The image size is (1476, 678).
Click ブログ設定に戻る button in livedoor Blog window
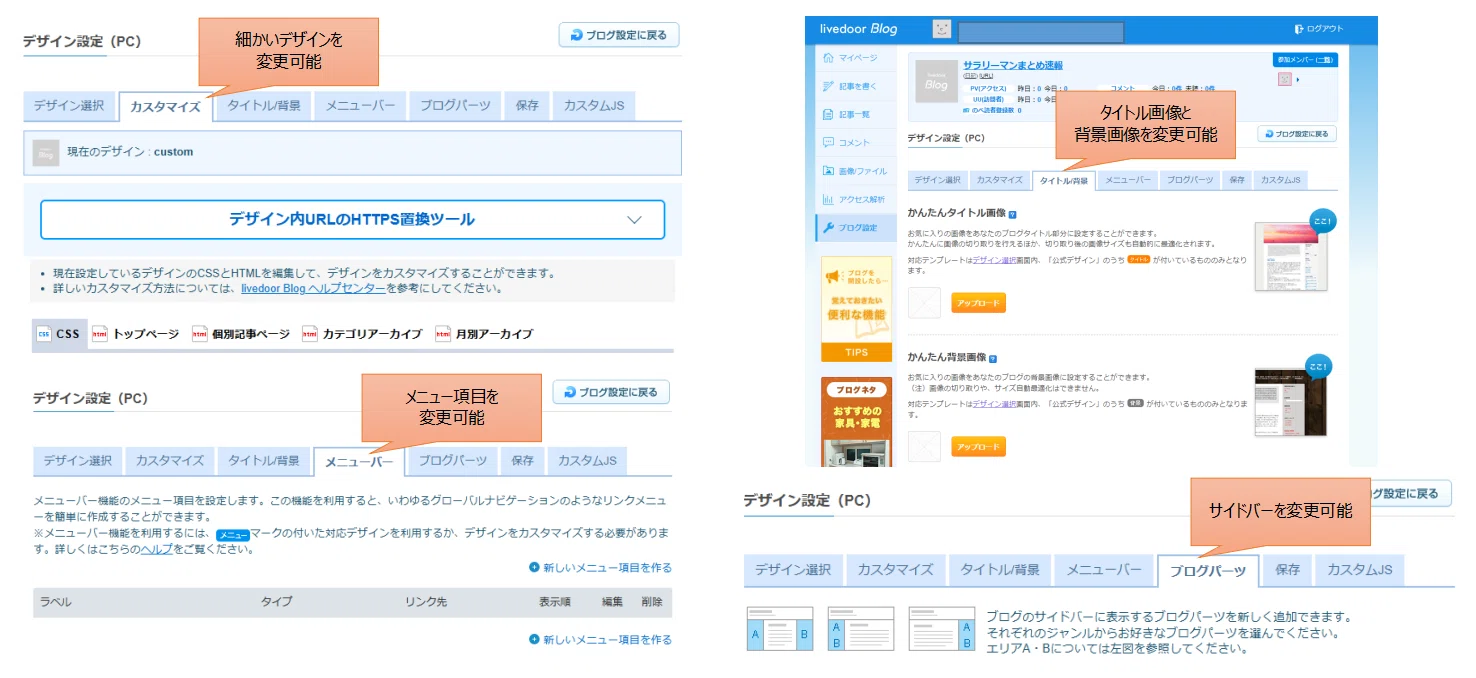pyautogui.click(x=1297, y=133)
